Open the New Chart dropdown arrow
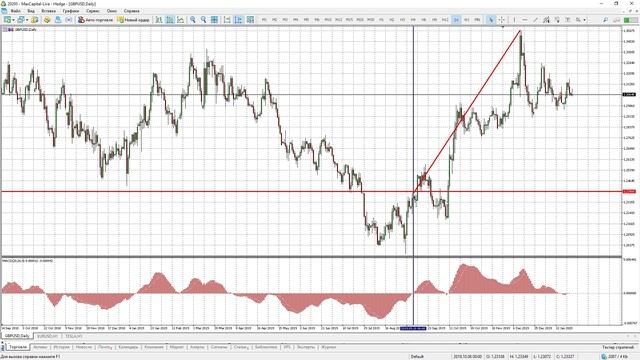The width and height of the screenshot is (640, 360). 13,20
